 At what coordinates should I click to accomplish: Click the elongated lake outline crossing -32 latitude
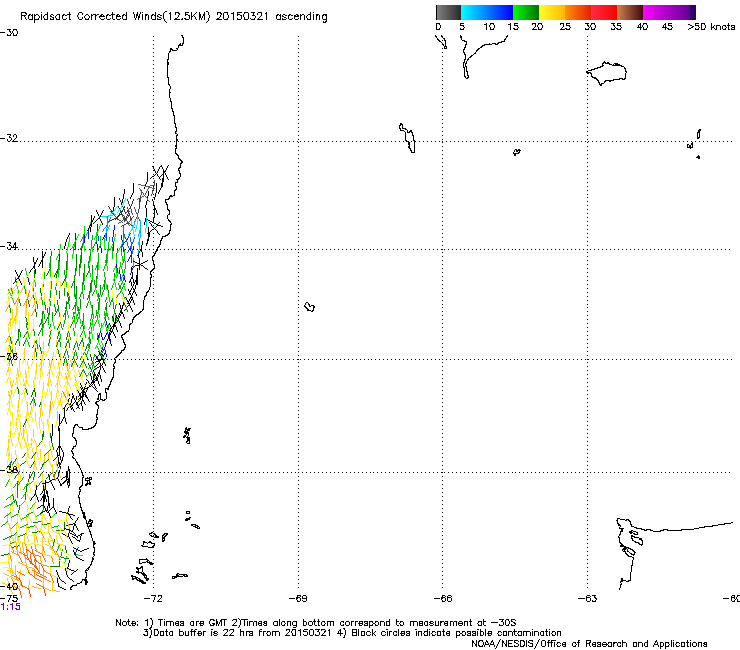[407, 138]
